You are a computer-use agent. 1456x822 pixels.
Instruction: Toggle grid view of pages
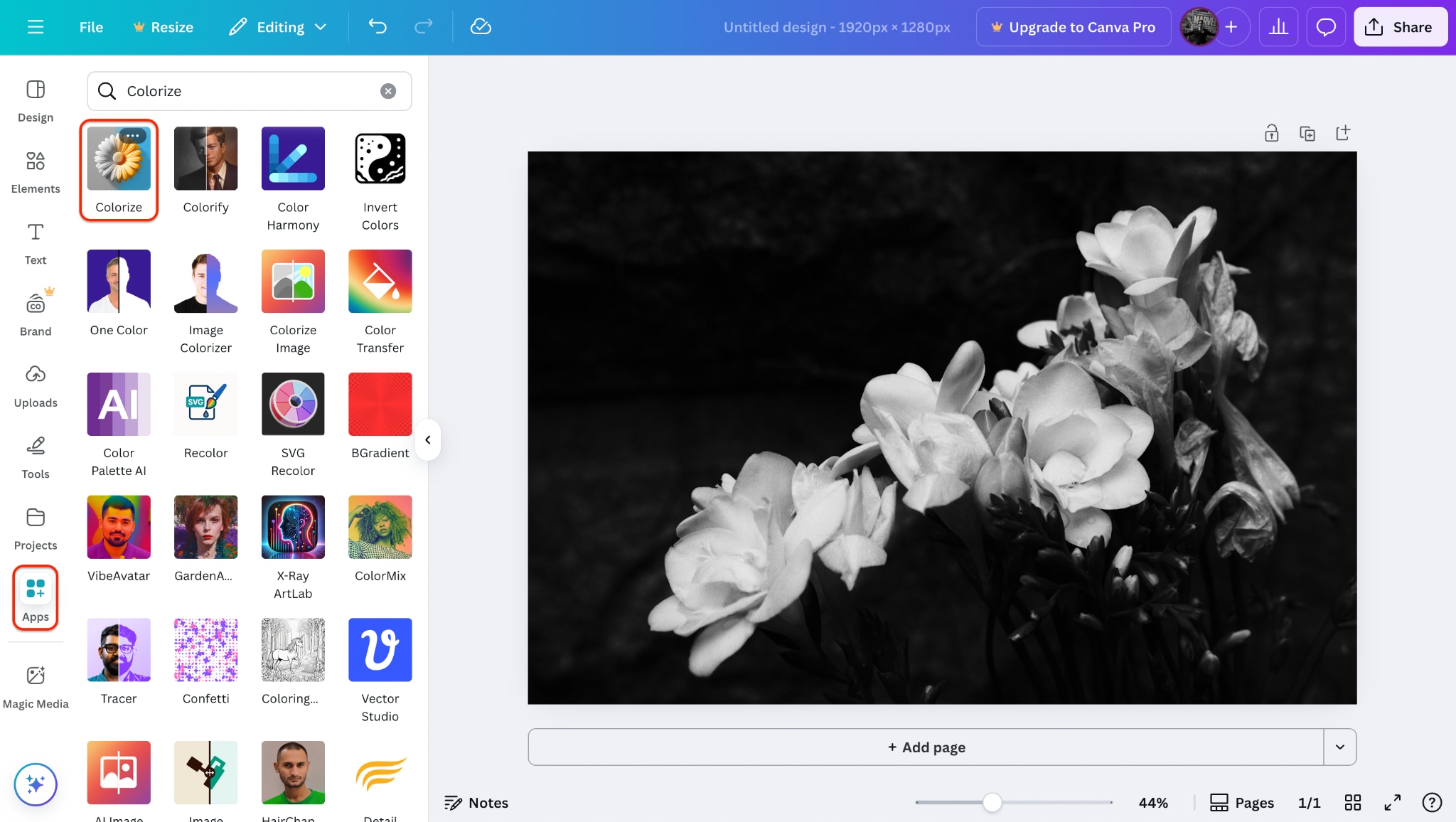tap(1352, 802)
